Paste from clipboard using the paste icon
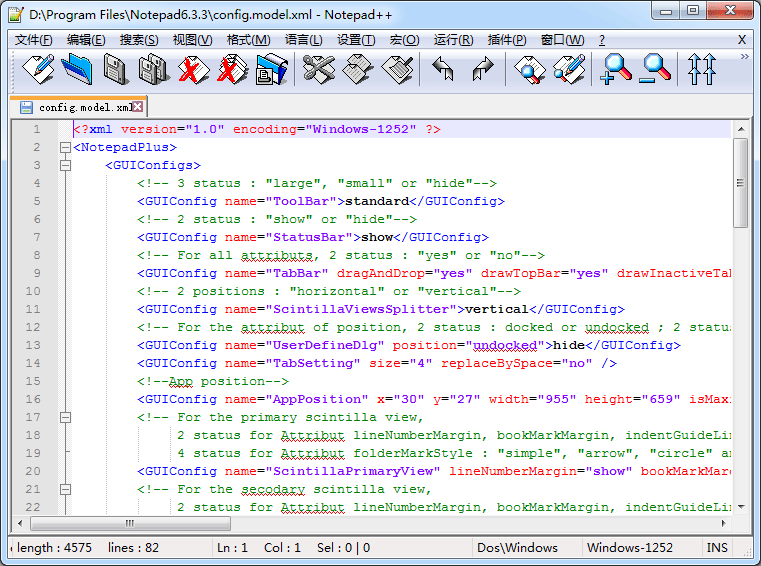 (397, 69)
